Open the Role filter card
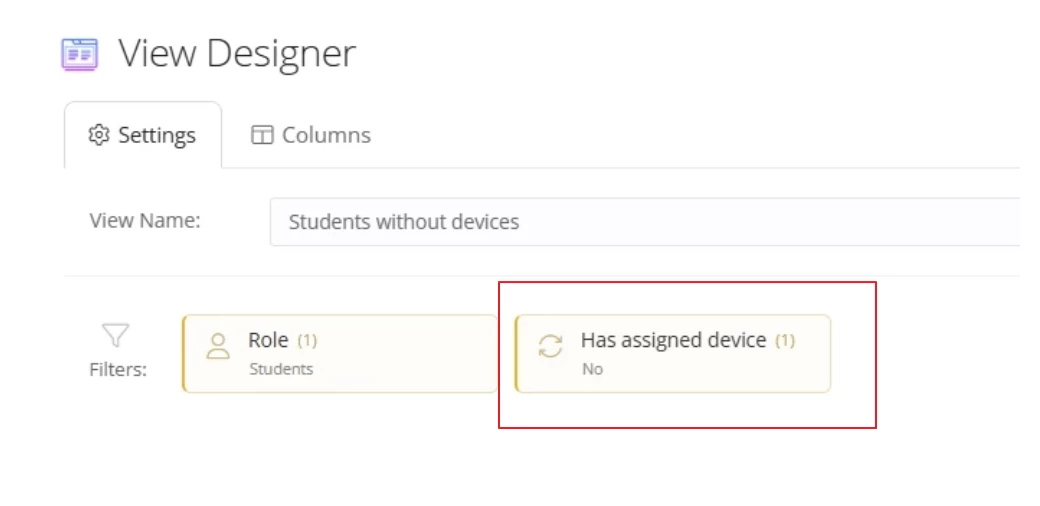The height and width of the screenshot is (506, 1040). [340, 353]
